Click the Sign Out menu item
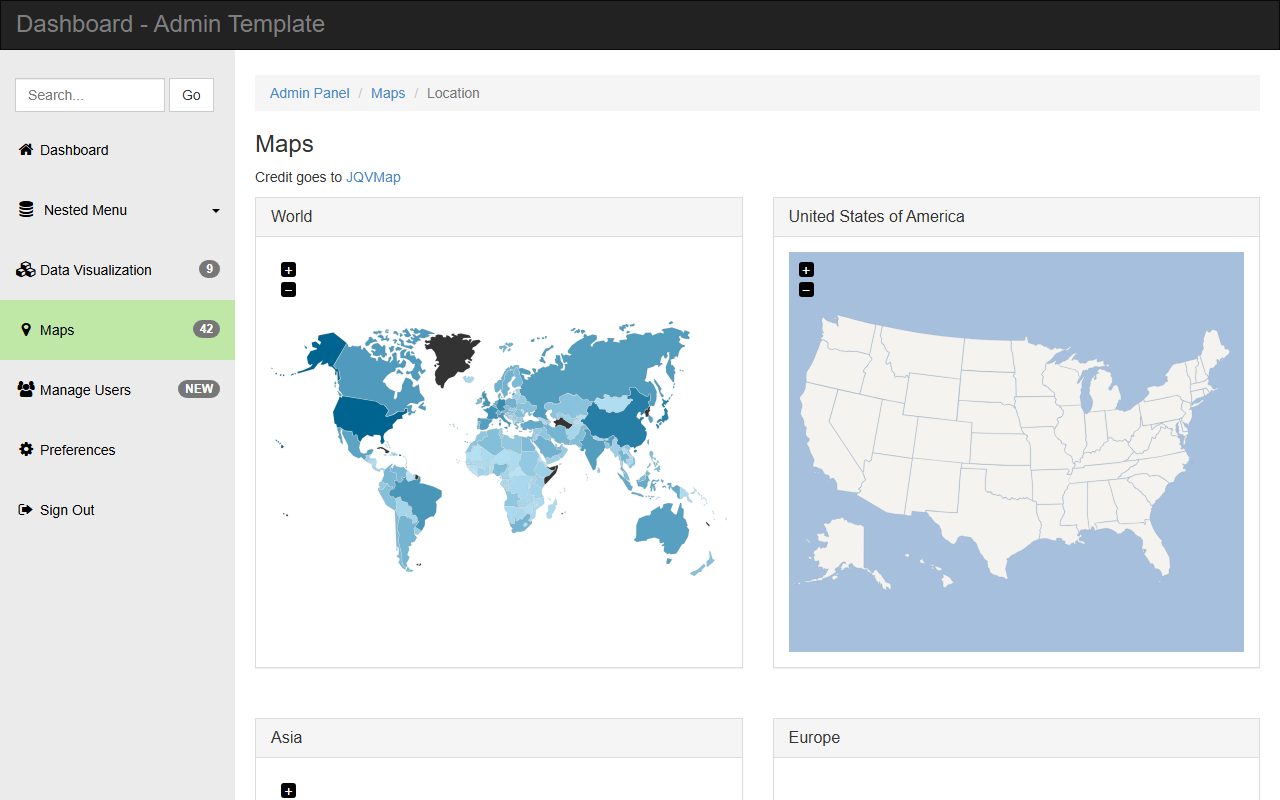Viewport: 1280px width, 800px height. [117, 510]
